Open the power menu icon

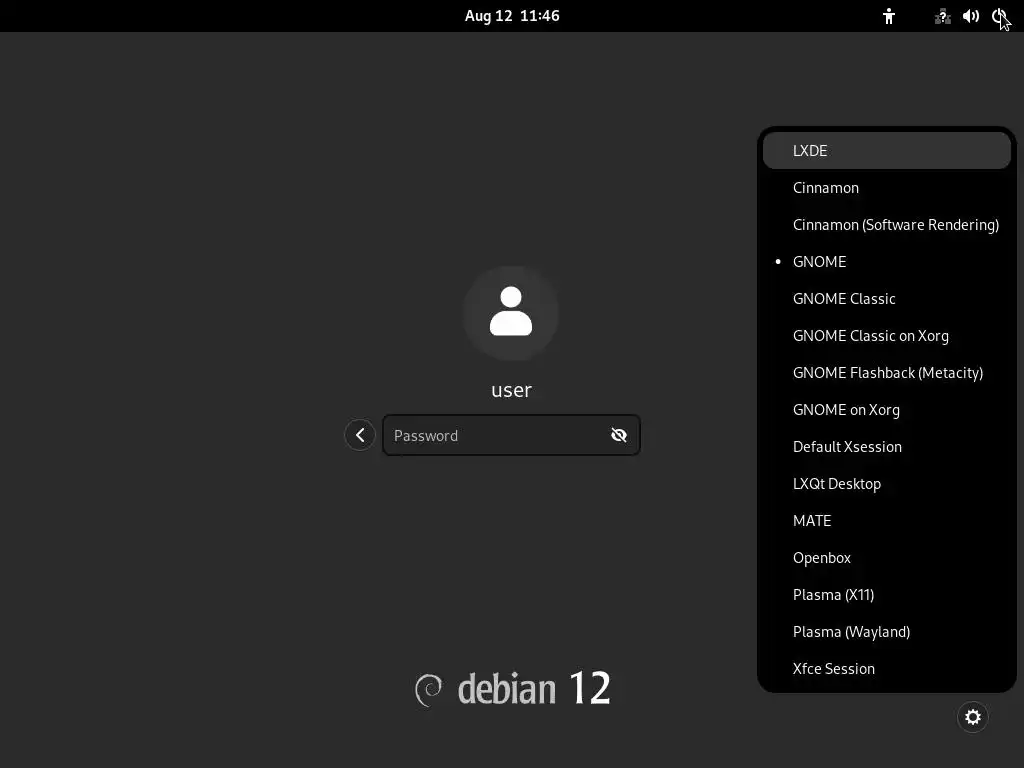[x=999, y=16]
